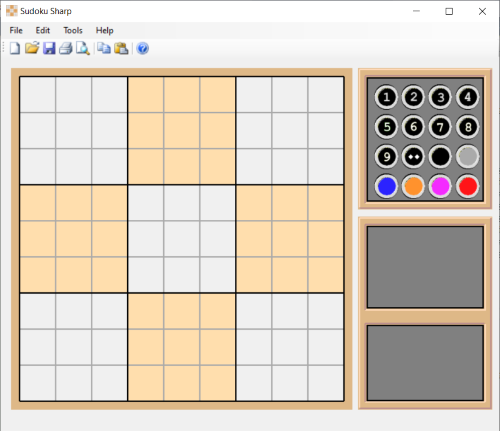Choose the orange color circle
This screenshot has height=431, width=500.
pos(413,186)
